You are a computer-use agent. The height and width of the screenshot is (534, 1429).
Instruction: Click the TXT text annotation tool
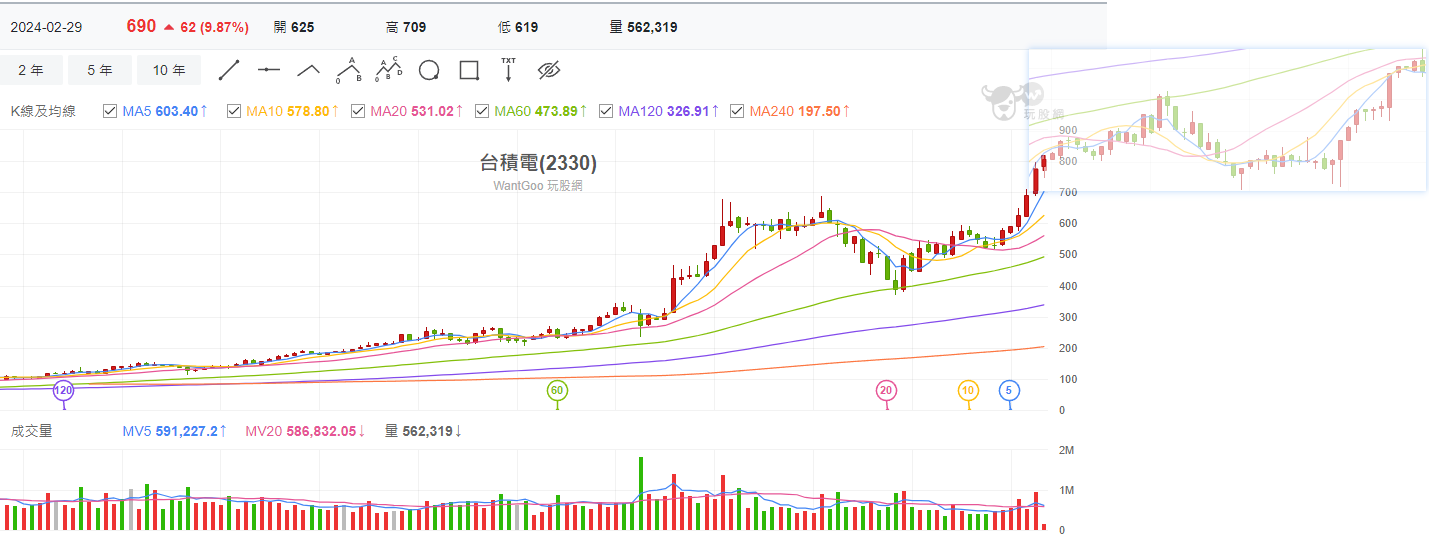508,70
